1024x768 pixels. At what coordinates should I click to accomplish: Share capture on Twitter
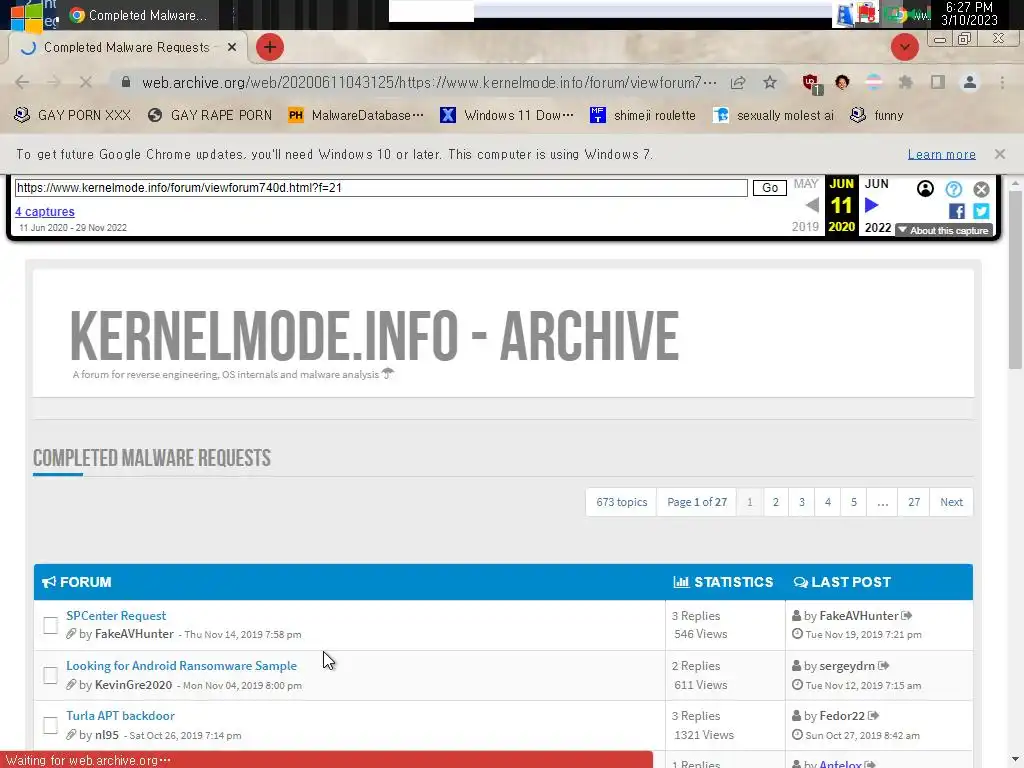[x=981, y=211]
